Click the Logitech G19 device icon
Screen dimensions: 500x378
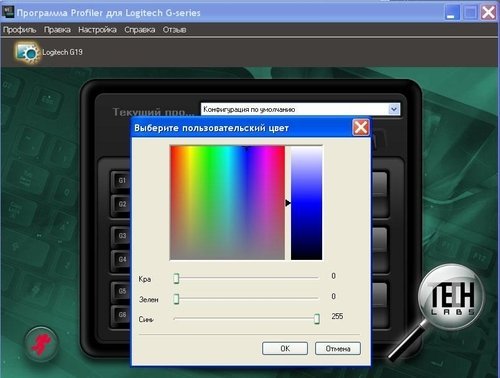[27, 52]
